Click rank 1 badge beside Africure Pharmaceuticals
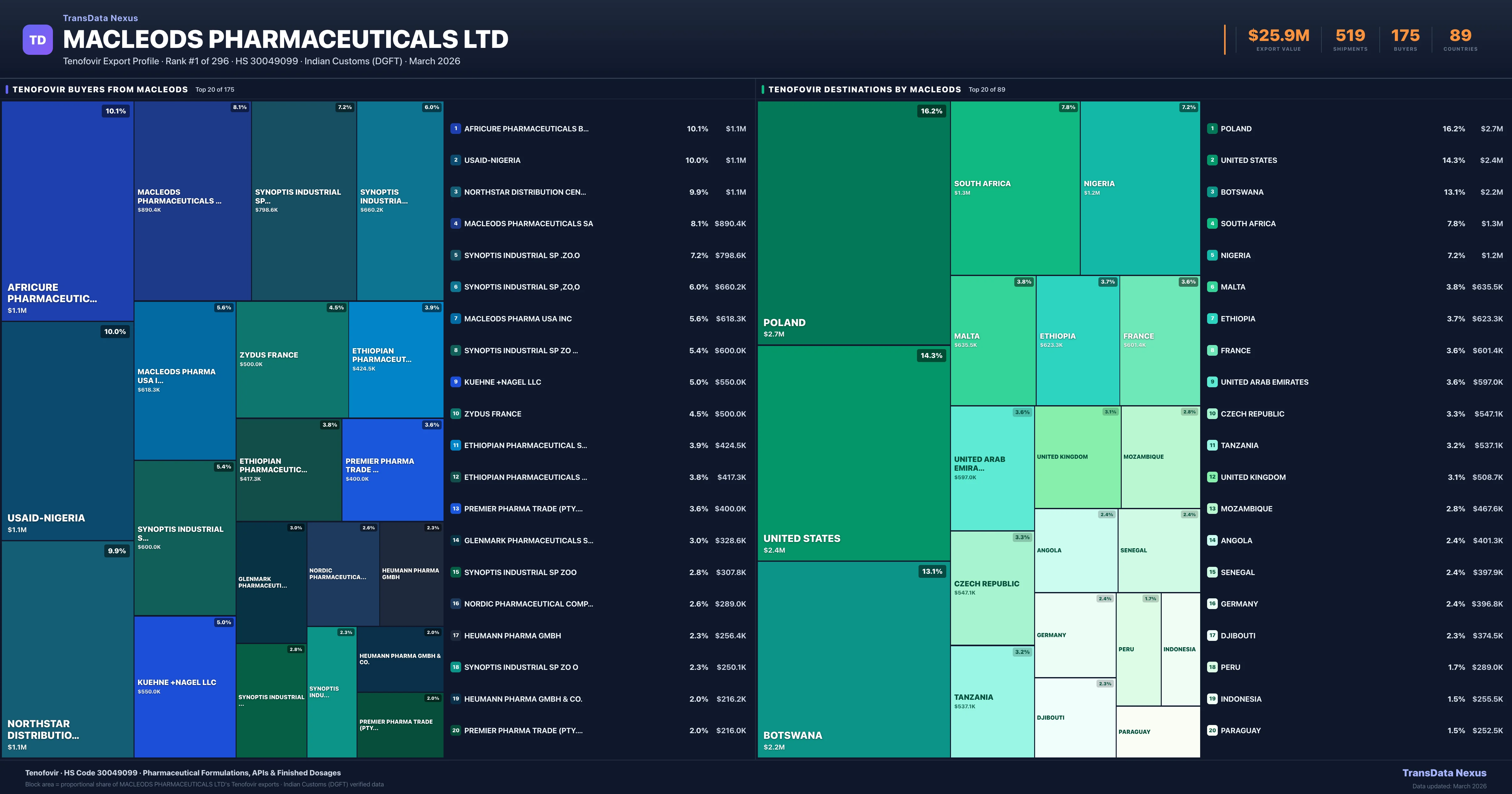This screenshot has height=794, width=1512. pos(455,129)
